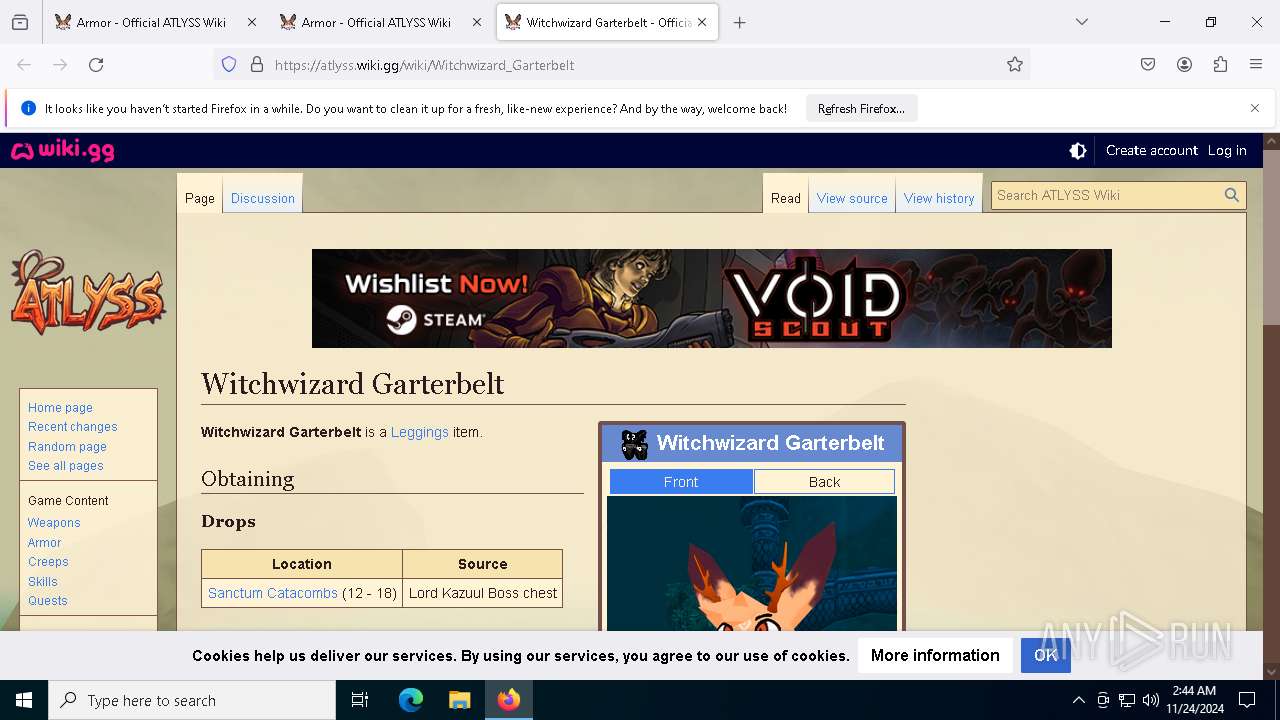
Task: Open See all pages link
Action: (66, 466)
